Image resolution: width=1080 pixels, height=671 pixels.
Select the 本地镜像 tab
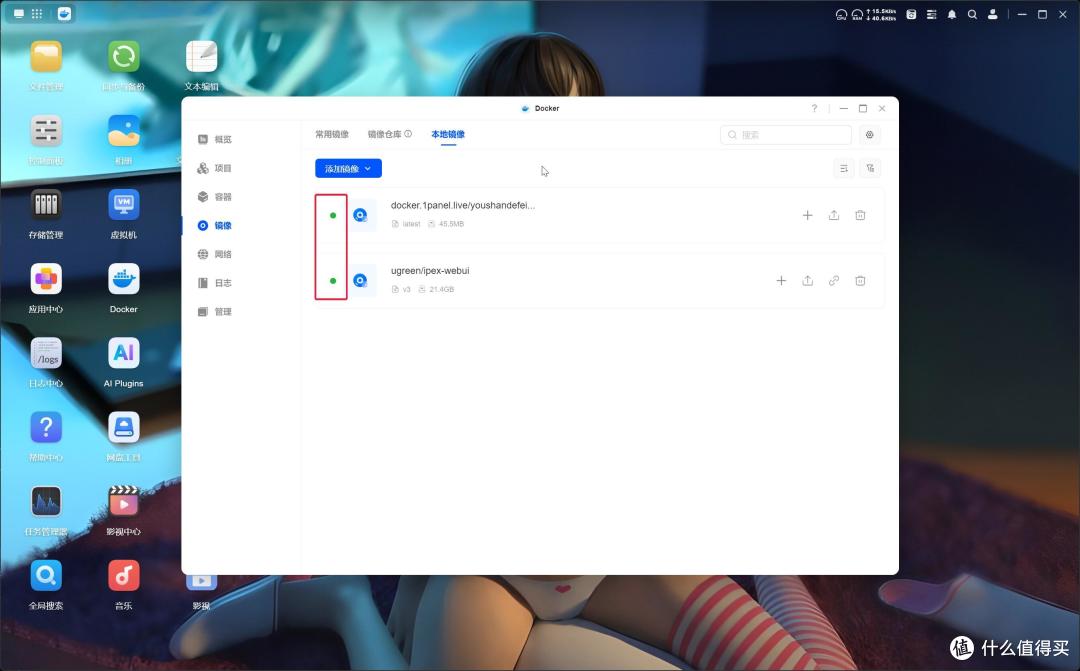coord(448,134)
